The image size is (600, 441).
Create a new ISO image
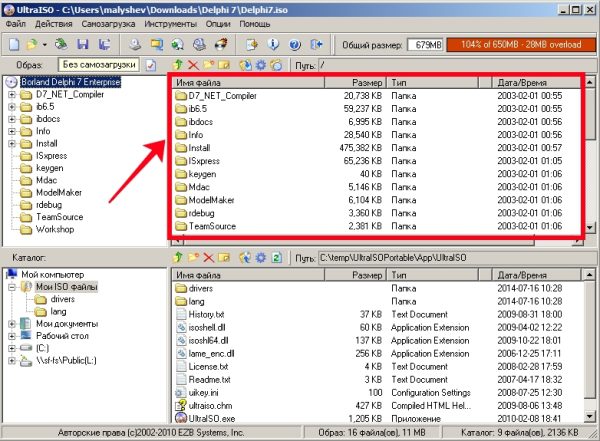click(x=14, y=45)
